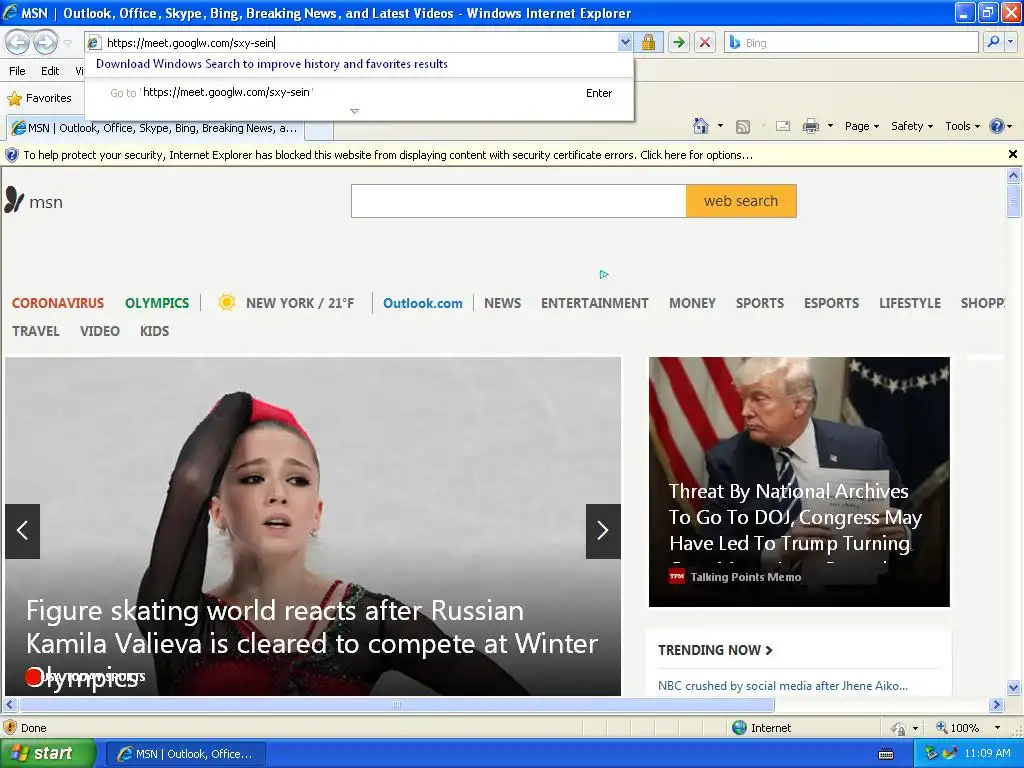Click the Read Mail icon

coord(783,126)
